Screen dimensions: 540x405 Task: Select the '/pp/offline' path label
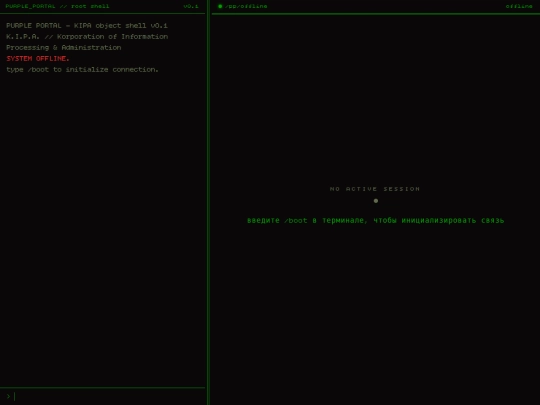pos(246,6)
